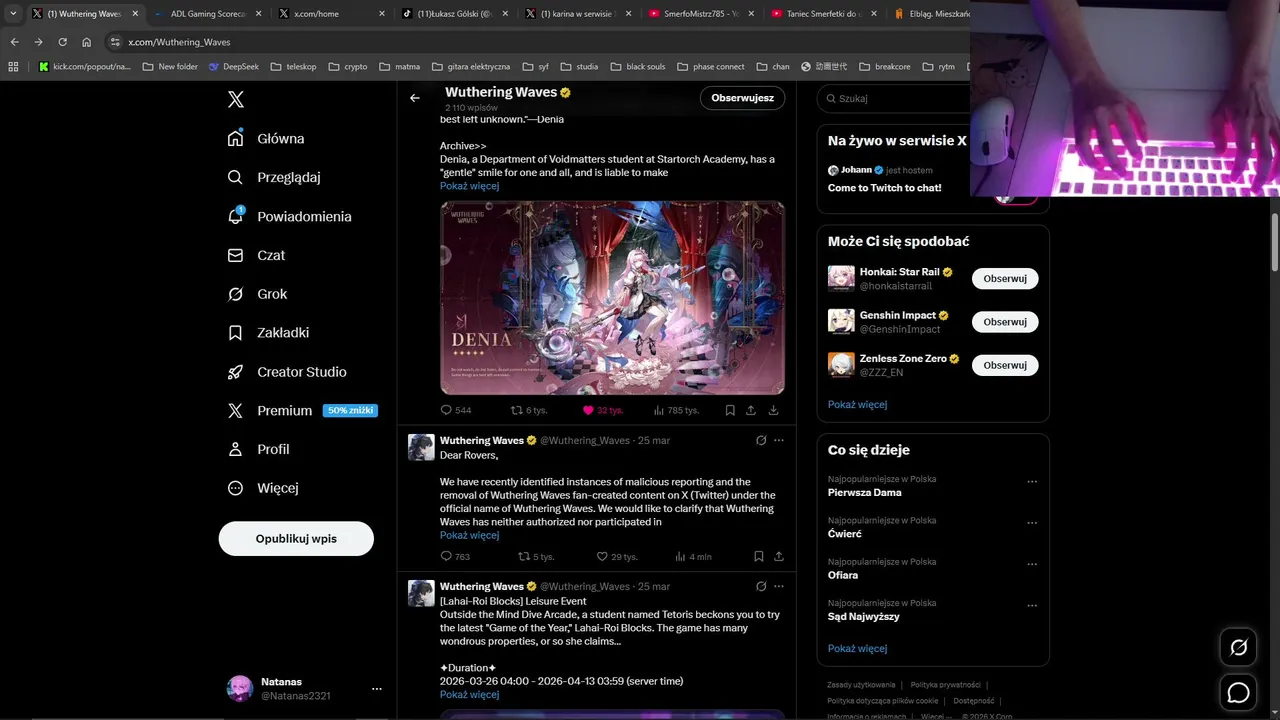
Task: Open the Pierwsza Dama trending topic
Action: (865, 492)
